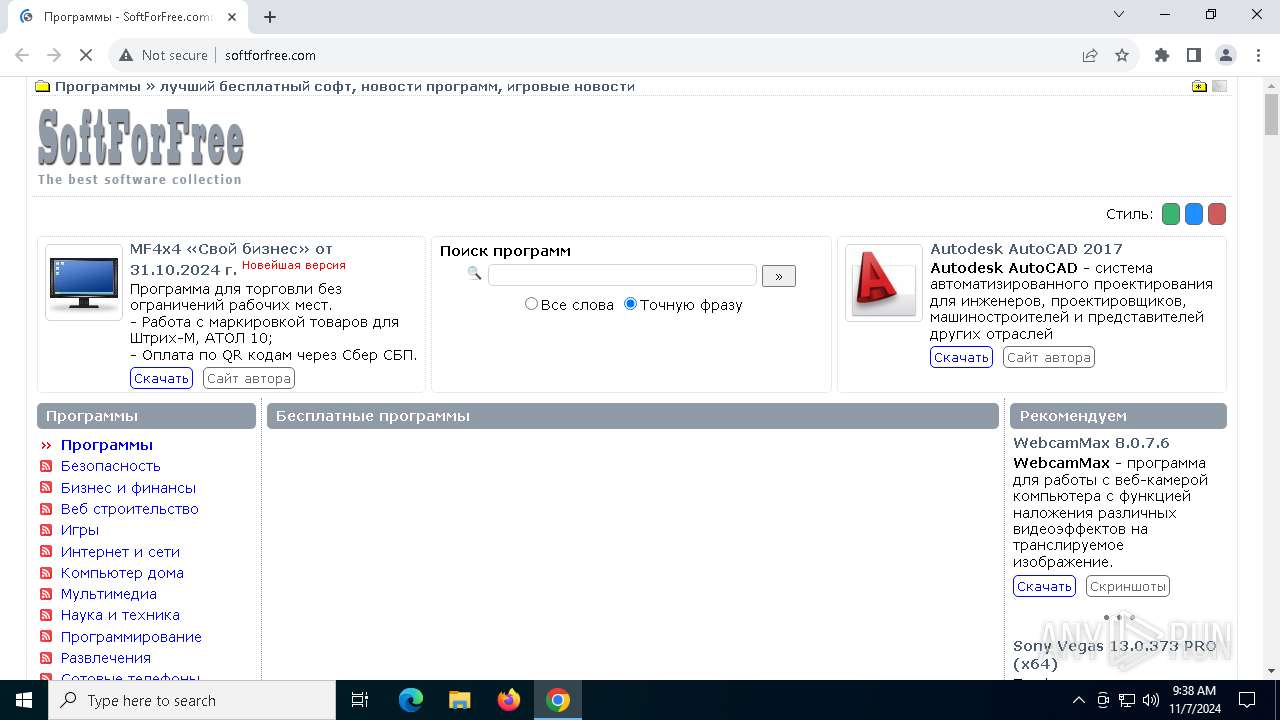Click the stop loading button
This screenshot has width=1280, height=720.
[x=86, y=55]
